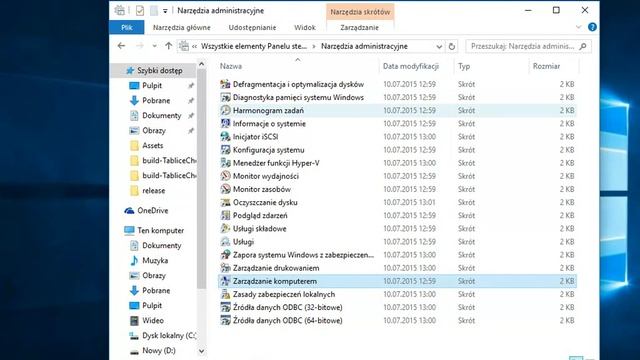
Task: Open Dokumenty under Szybki dostęp
Action: tap(162, 116)
